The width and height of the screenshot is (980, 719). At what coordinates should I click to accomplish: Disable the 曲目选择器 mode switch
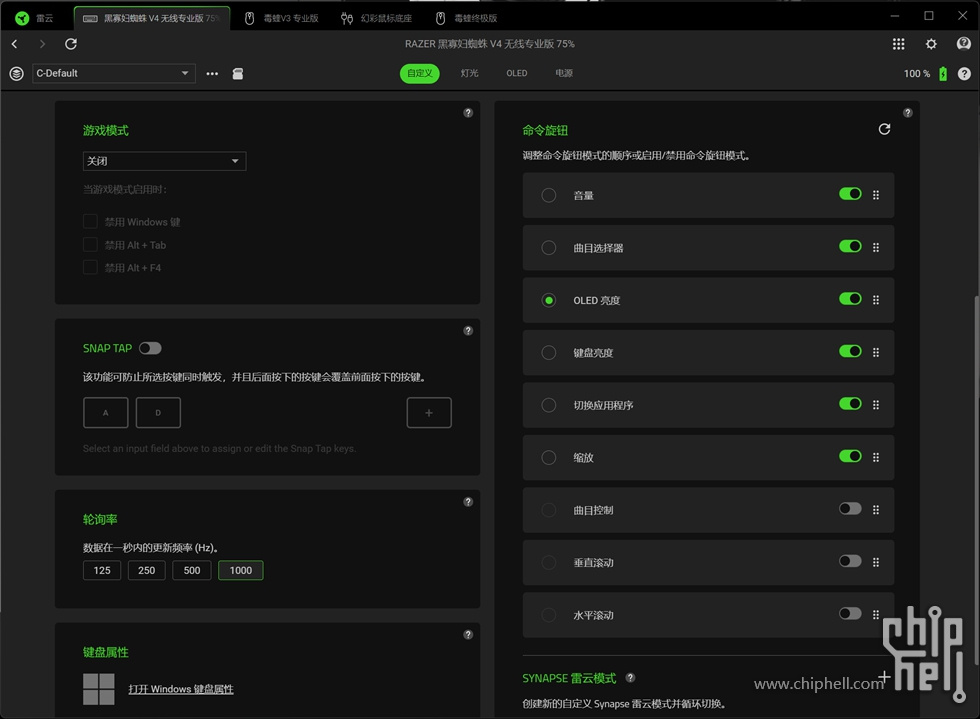click(850, 246)
